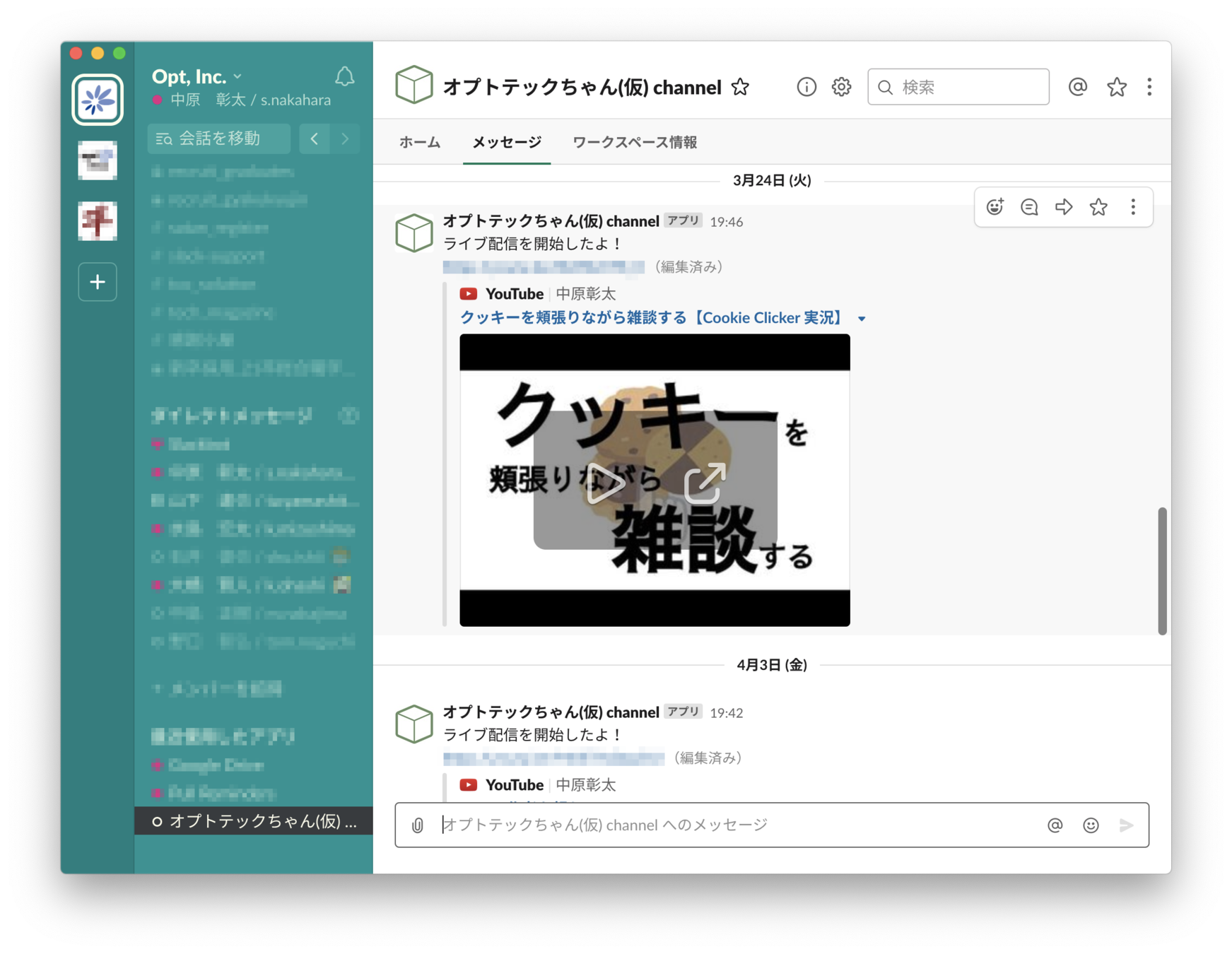Add reaction to the 19:46 message
Screen dimensions: 1232x954
point(995,207)
